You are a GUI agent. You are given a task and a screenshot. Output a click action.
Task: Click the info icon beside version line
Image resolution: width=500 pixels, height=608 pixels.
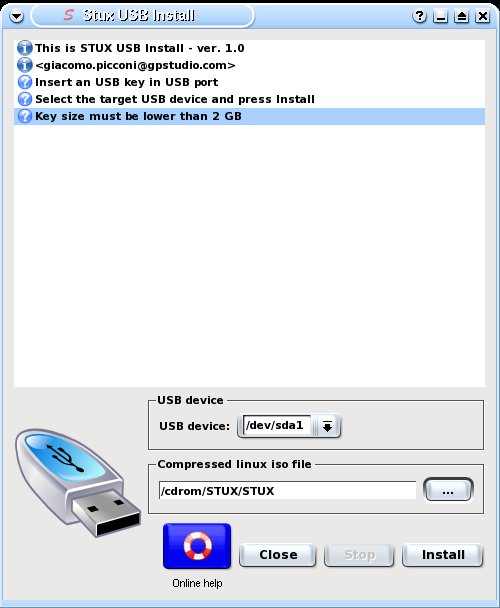tap(24, 48)
